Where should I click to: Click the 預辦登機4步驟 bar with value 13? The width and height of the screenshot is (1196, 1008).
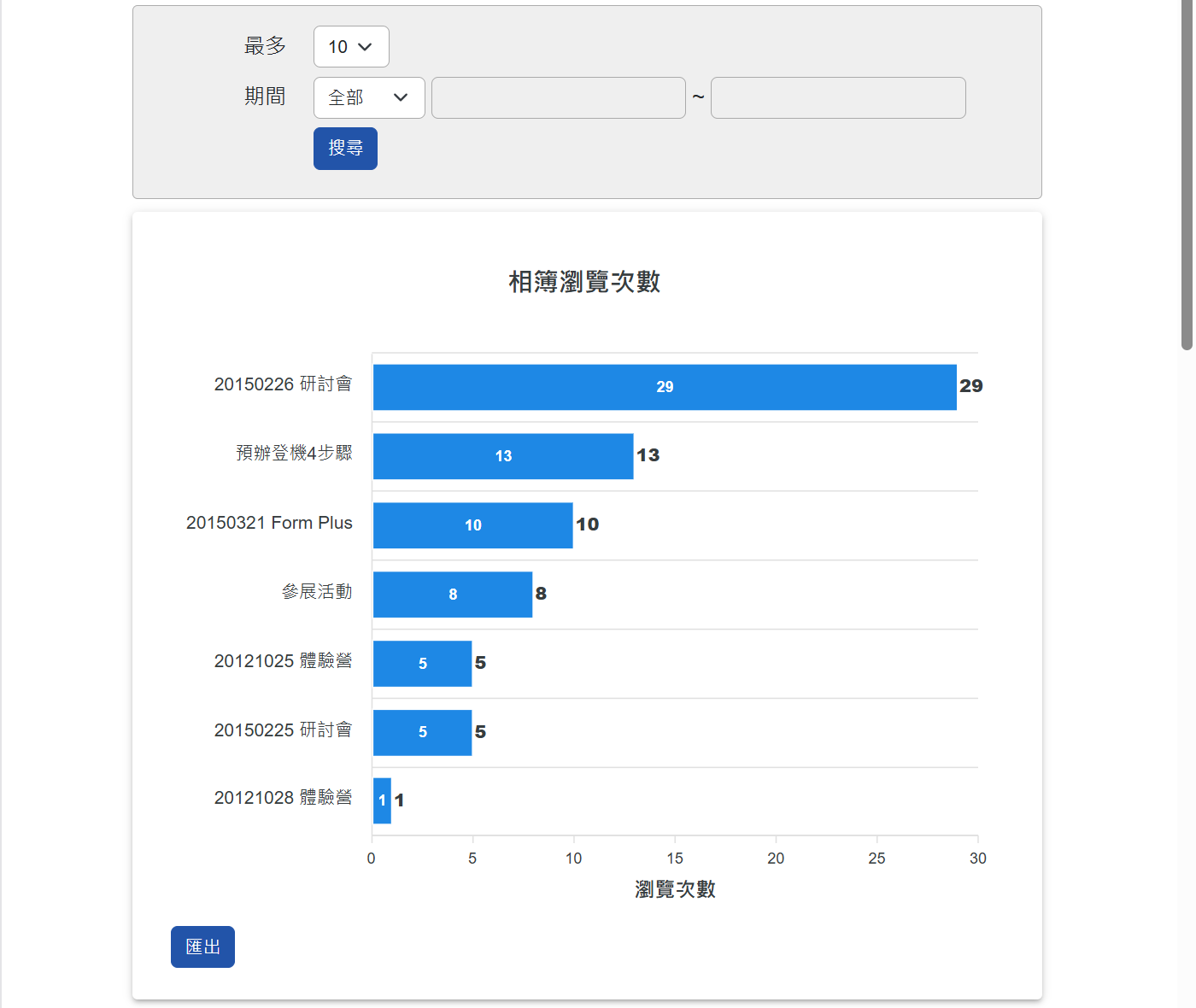(503, 456)
